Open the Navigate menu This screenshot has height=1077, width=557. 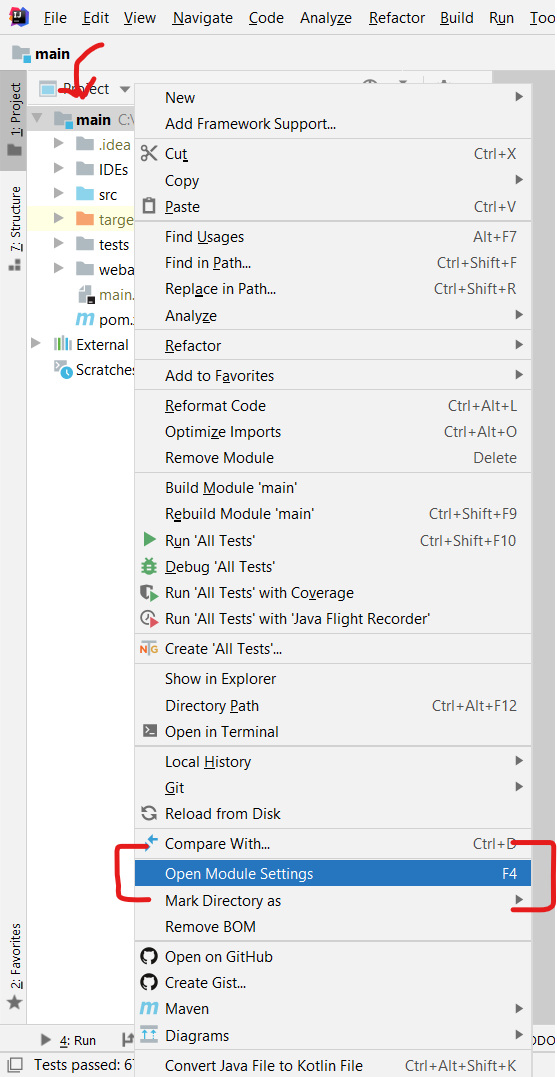tap(203, 18)
